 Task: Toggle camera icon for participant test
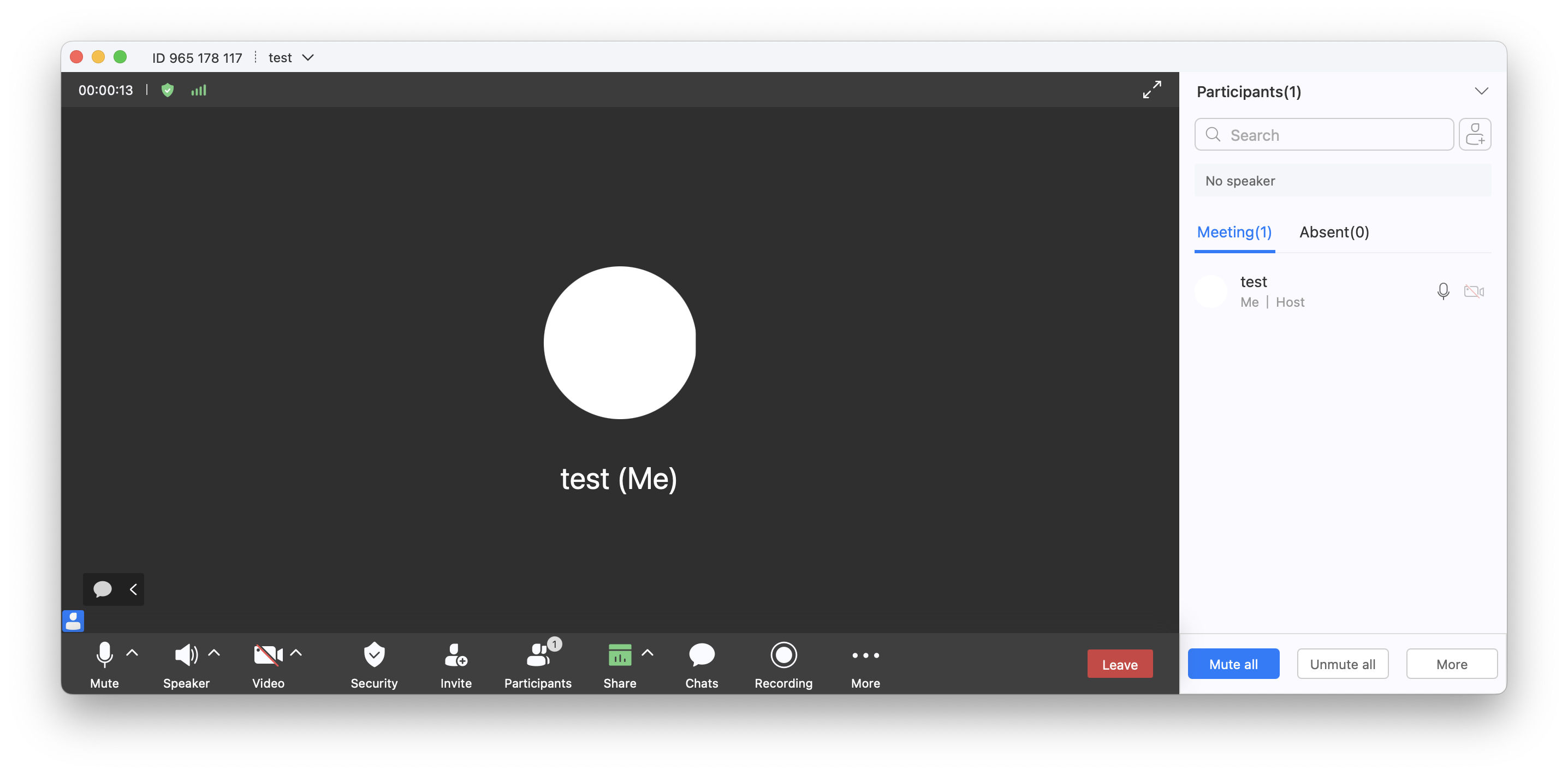[1474, 291]
